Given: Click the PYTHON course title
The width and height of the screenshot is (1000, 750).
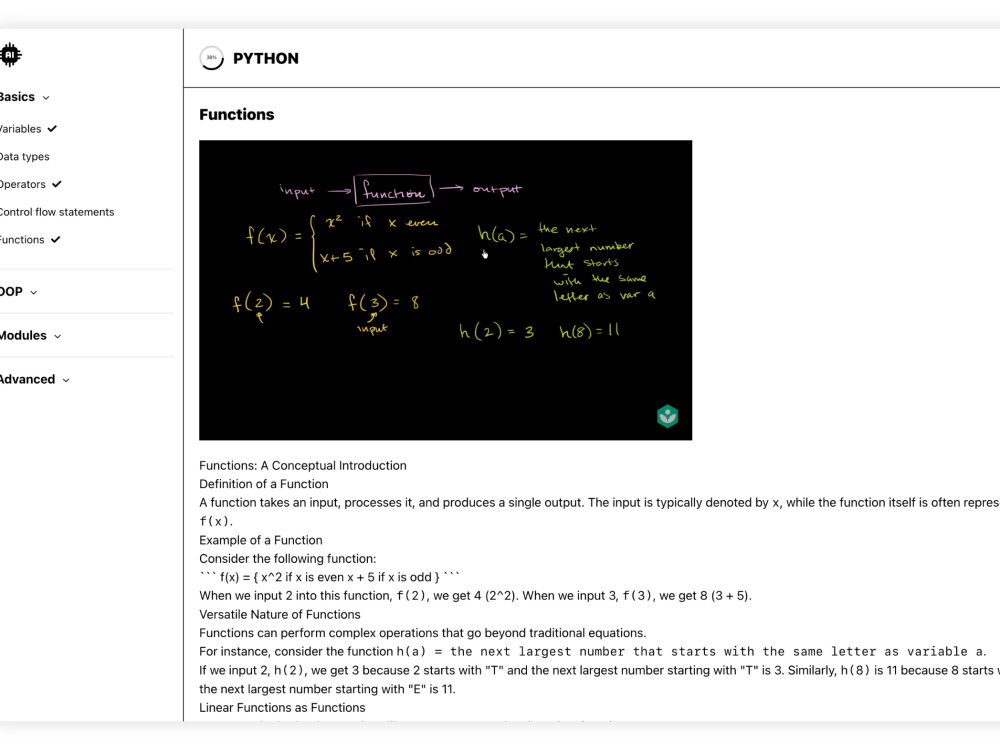Looking at the screenshot, I should pyautogui.click(x=266, y=59).
